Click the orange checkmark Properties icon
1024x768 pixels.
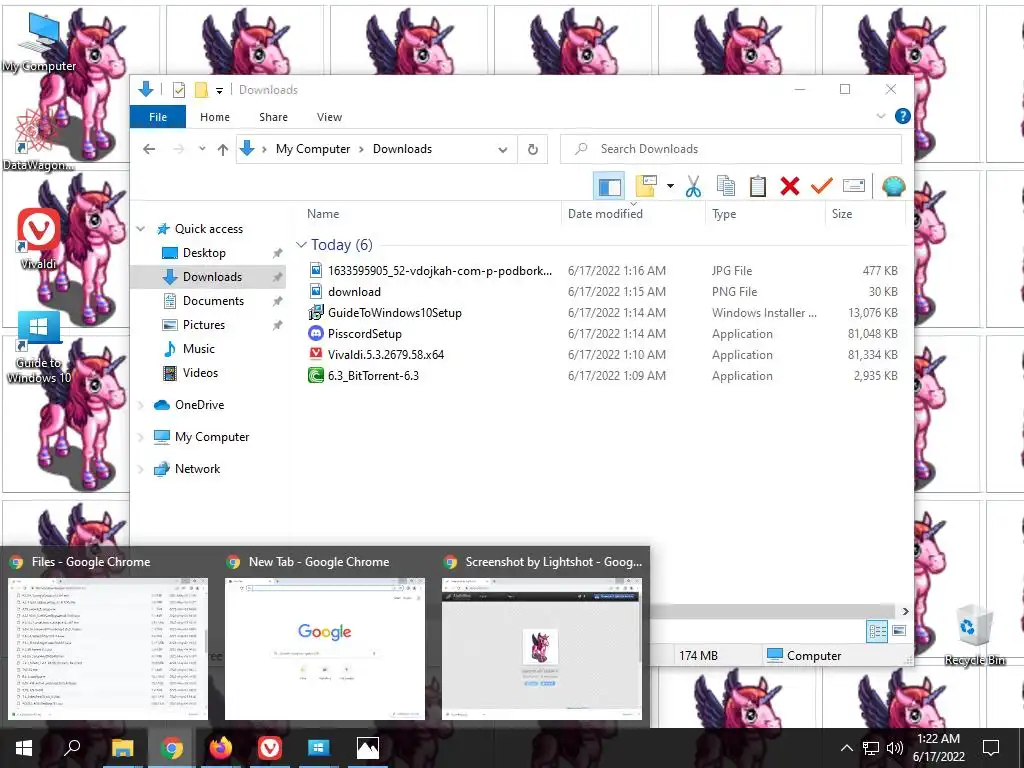click(x=822, y=187)
